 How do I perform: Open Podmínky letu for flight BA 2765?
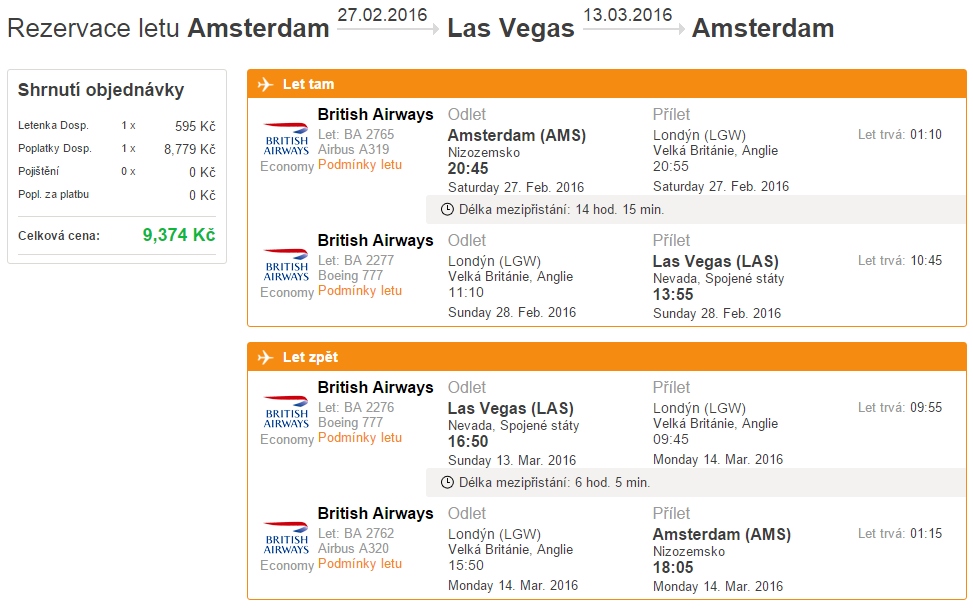coord(360,165)
